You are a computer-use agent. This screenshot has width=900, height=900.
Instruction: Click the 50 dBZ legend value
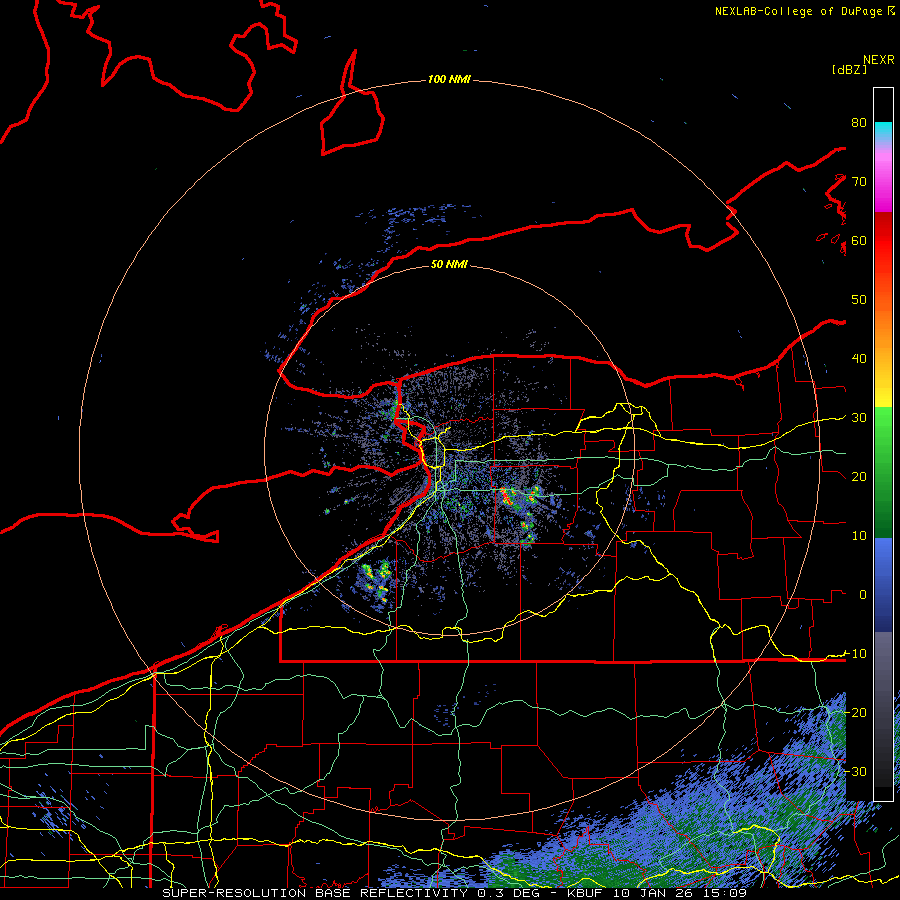coord(859,300)
